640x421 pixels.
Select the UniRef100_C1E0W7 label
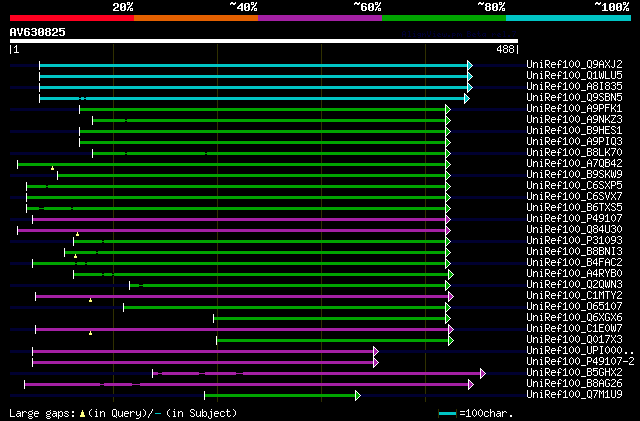tap(574, 329)
